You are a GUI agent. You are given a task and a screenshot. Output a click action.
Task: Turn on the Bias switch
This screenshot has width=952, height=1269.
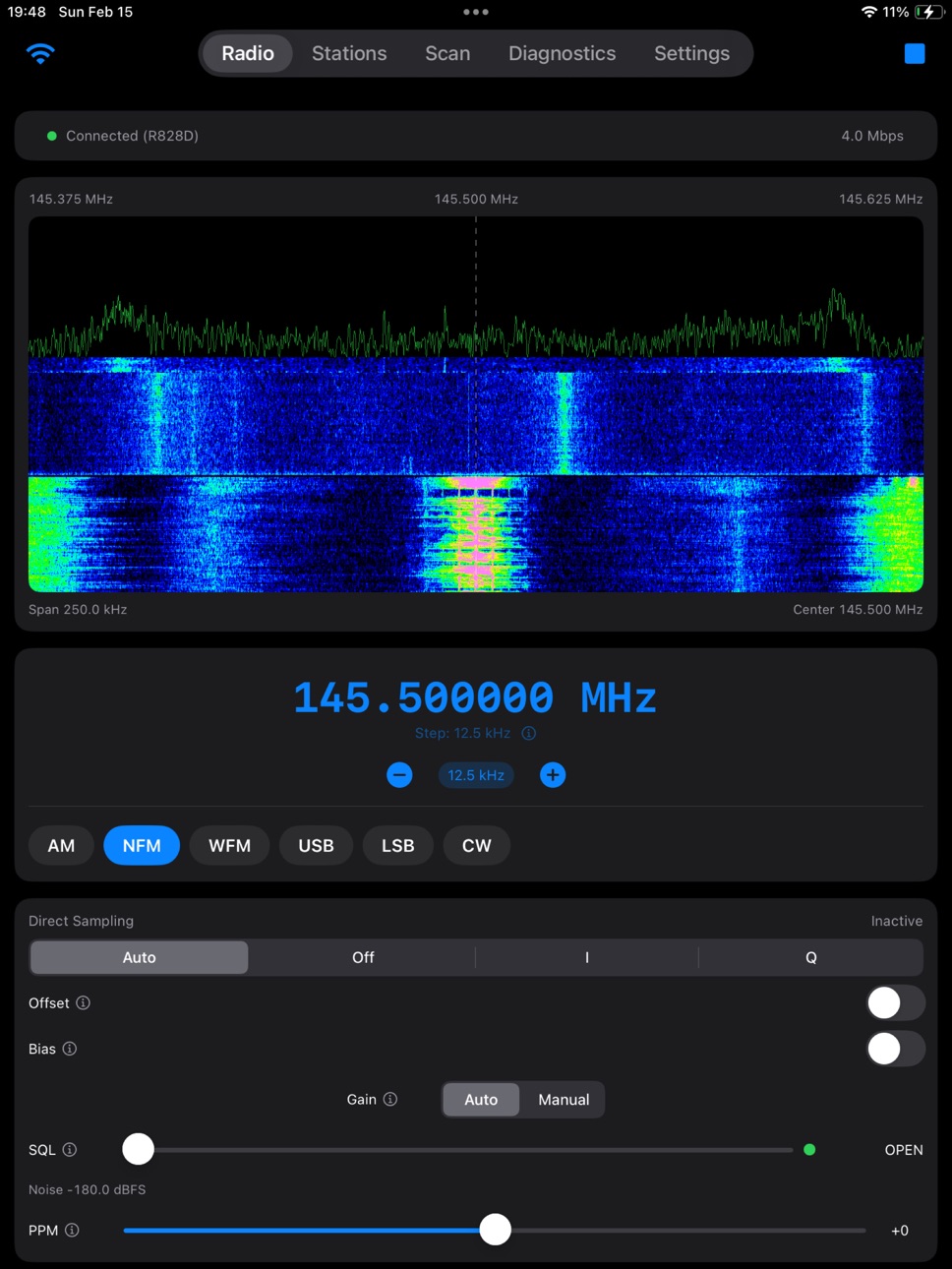pyautogui.click(x=895, y=1049)
